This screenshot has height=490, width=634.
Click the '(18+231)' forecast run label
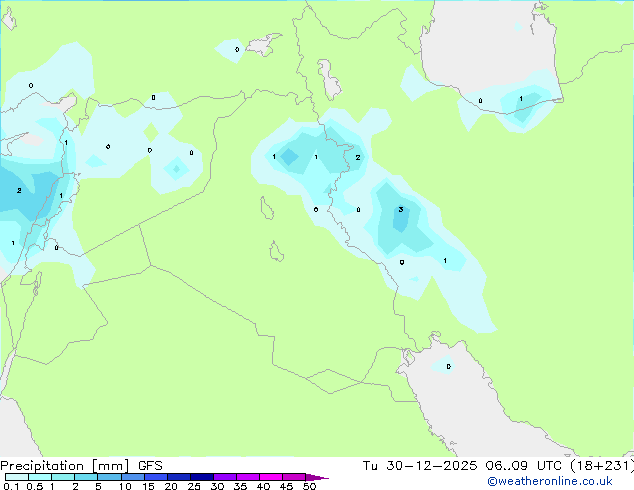602,466
